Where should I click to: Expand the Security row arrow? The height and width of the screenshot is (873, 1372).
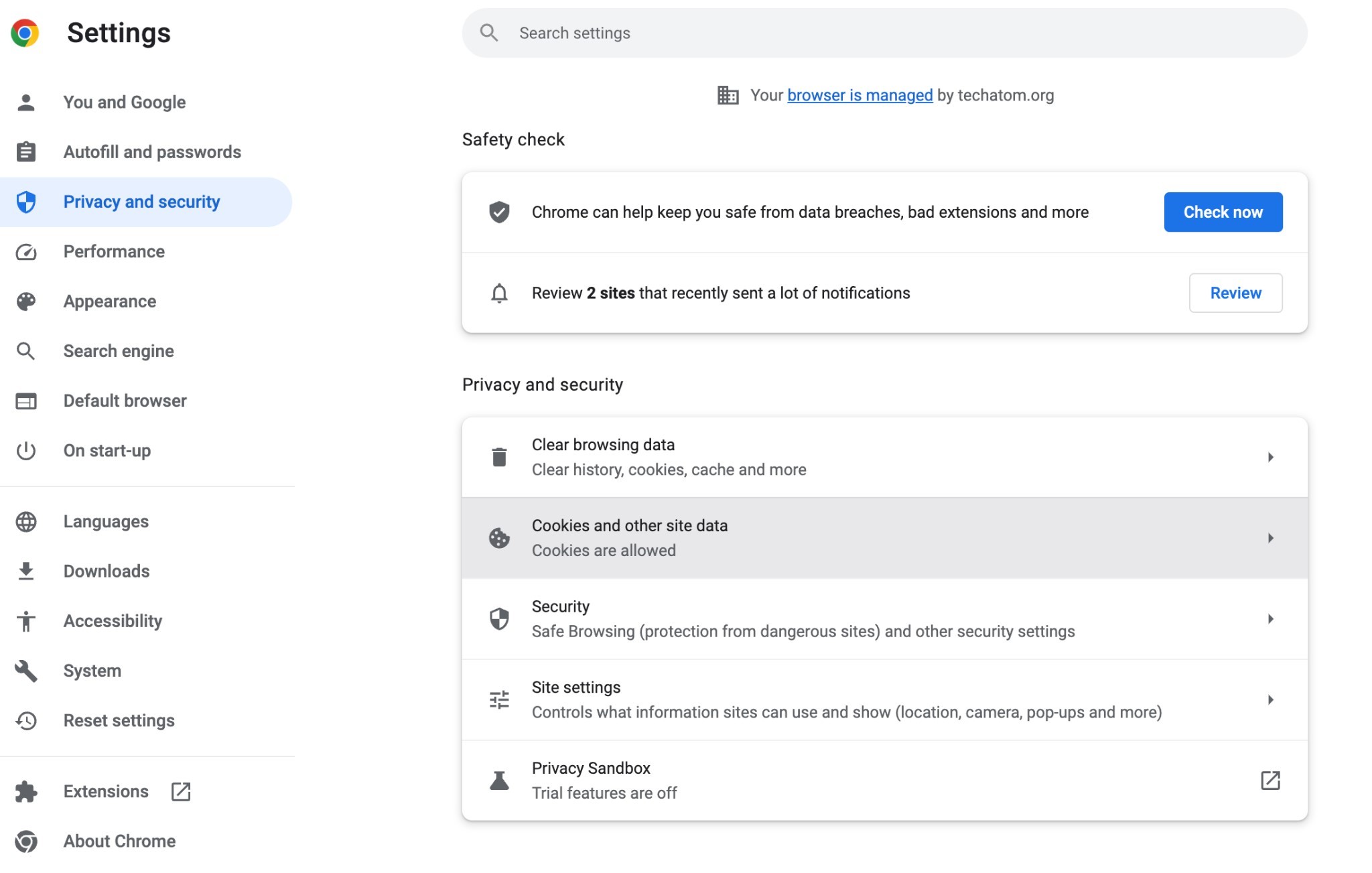(x=1270, y=618)
